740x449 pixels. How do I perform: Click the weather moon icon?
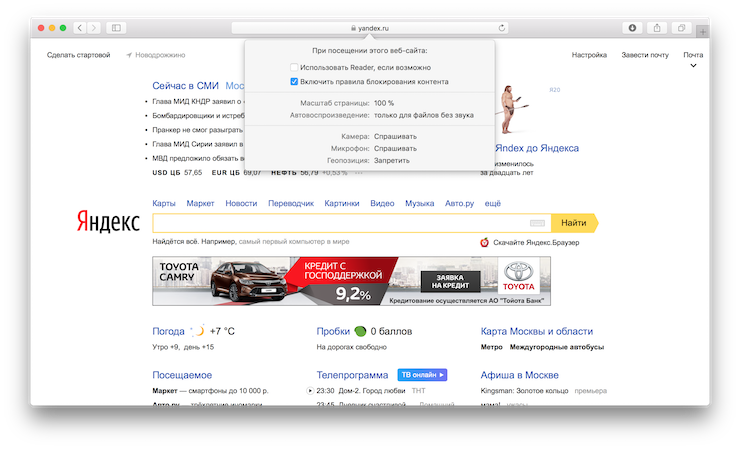198,330
